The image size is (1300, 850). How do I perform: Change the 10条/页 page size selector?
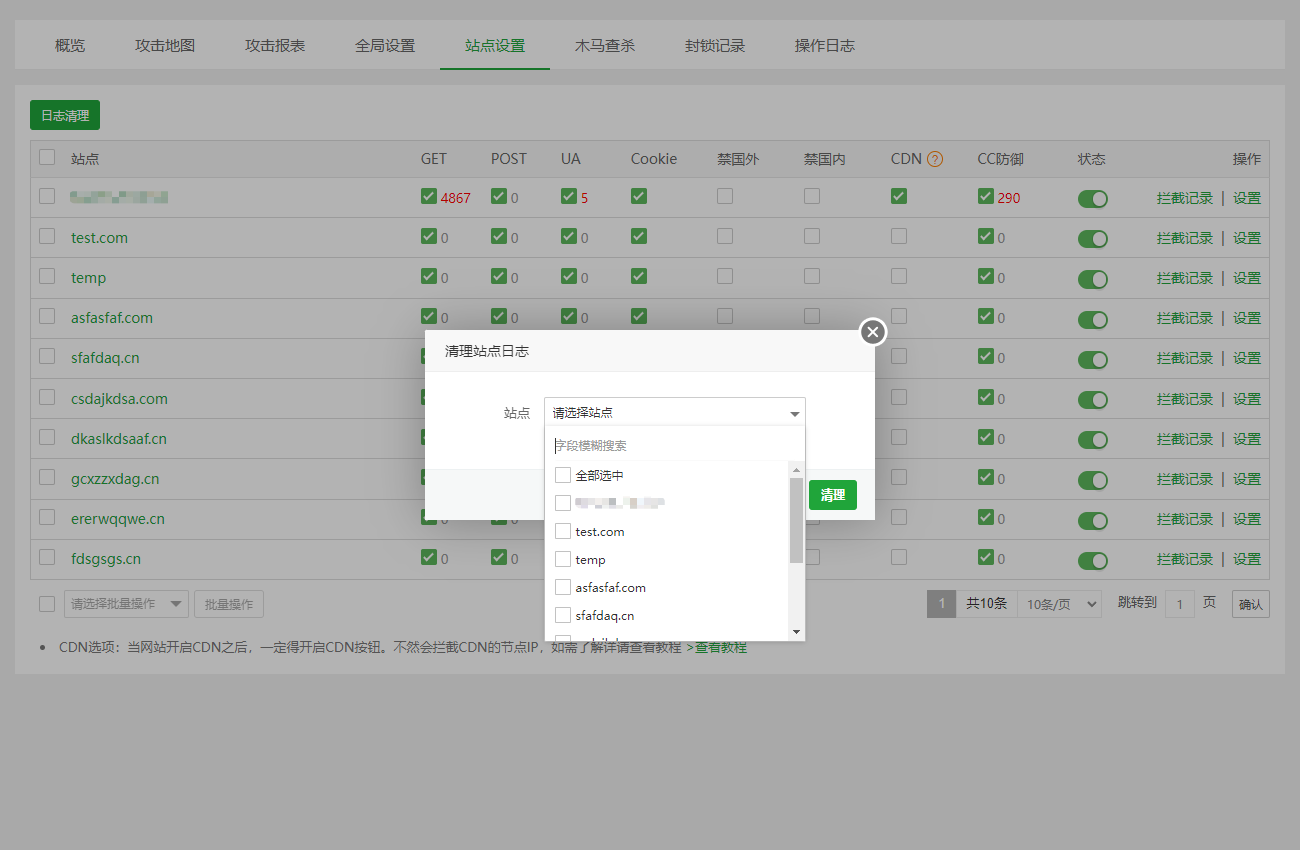[1059, 604]
